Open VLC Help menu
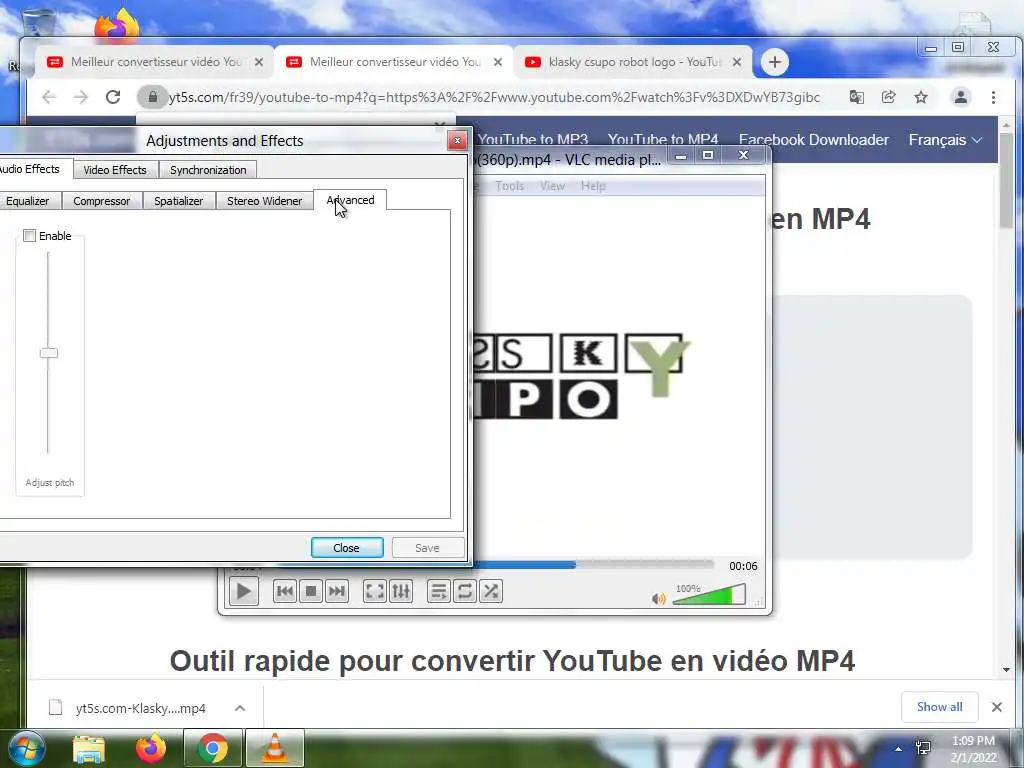 coord(593,186)
